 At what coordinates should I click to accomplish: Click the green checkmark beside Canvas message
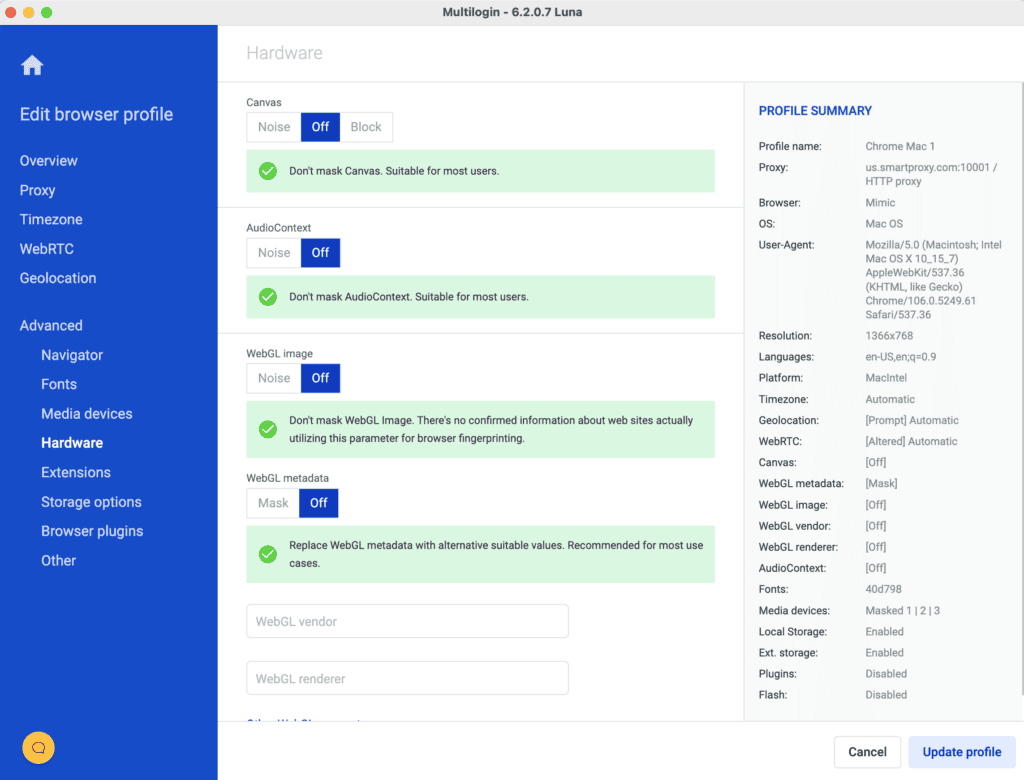point(267,170)
